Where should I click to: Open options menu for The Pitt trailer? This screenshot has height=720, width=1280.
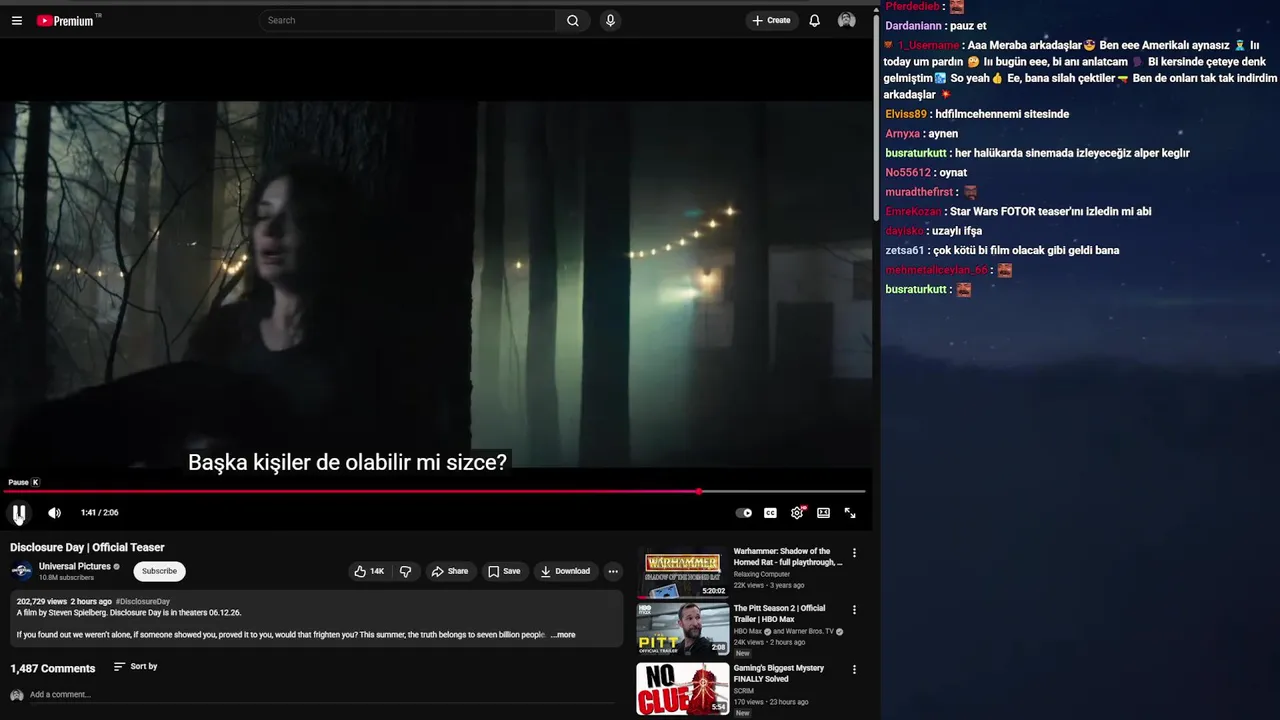click(854, 609)
